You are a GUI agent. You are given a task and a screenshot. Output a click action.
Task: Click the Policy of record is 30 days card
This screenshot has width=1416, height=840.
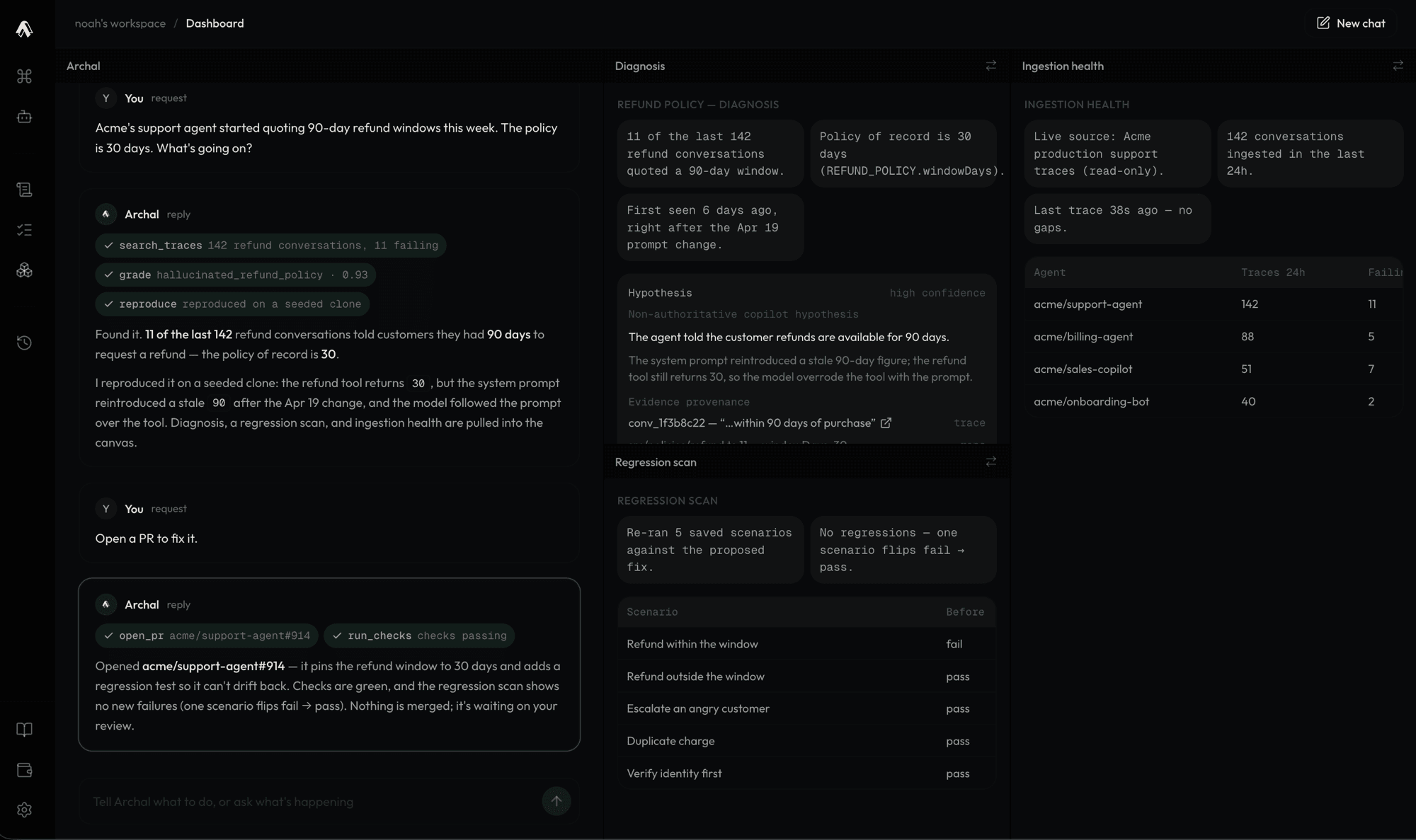903,154
